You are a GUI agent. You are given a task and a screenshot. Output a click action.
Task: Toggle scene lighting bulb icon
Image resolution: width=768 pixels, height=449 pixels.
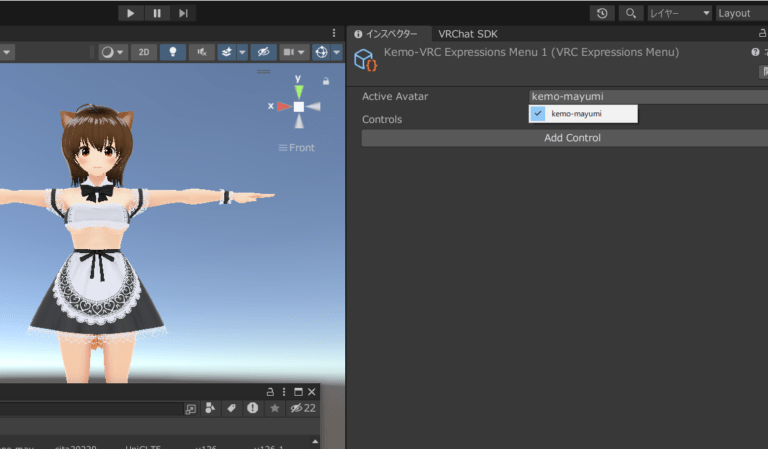click(173, 52)
